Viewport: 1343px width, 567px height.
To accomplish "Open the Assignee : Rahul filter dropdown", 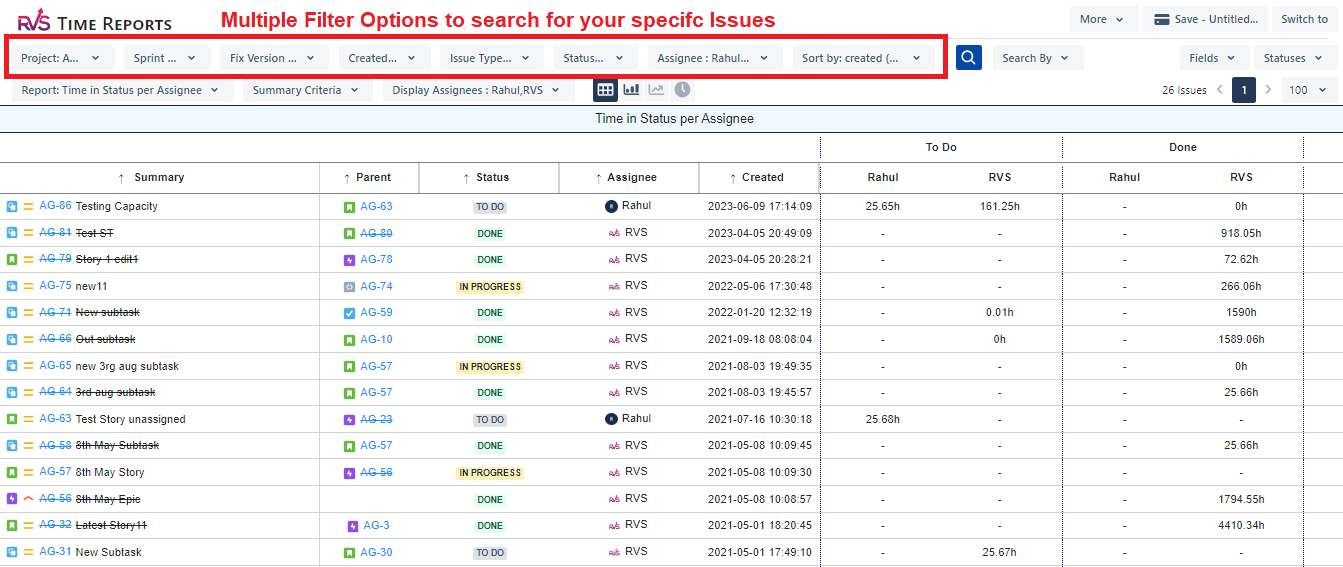I will point(714,58).
